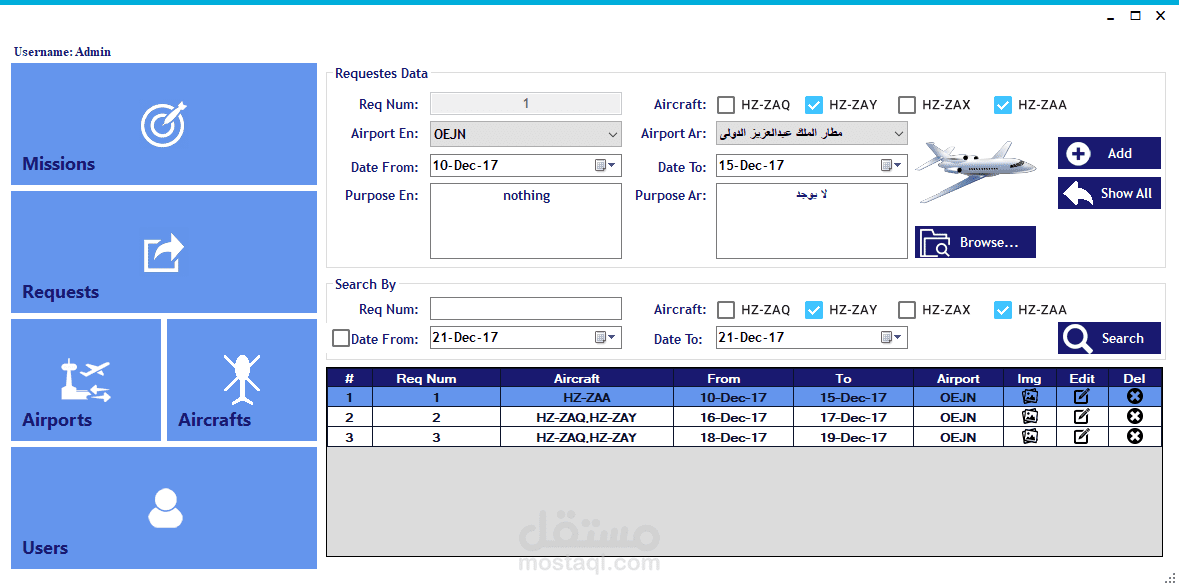Delete request row 1 with X icon
The width and height of the screenshot is (1179, 587).
(x=1135, y=396)
